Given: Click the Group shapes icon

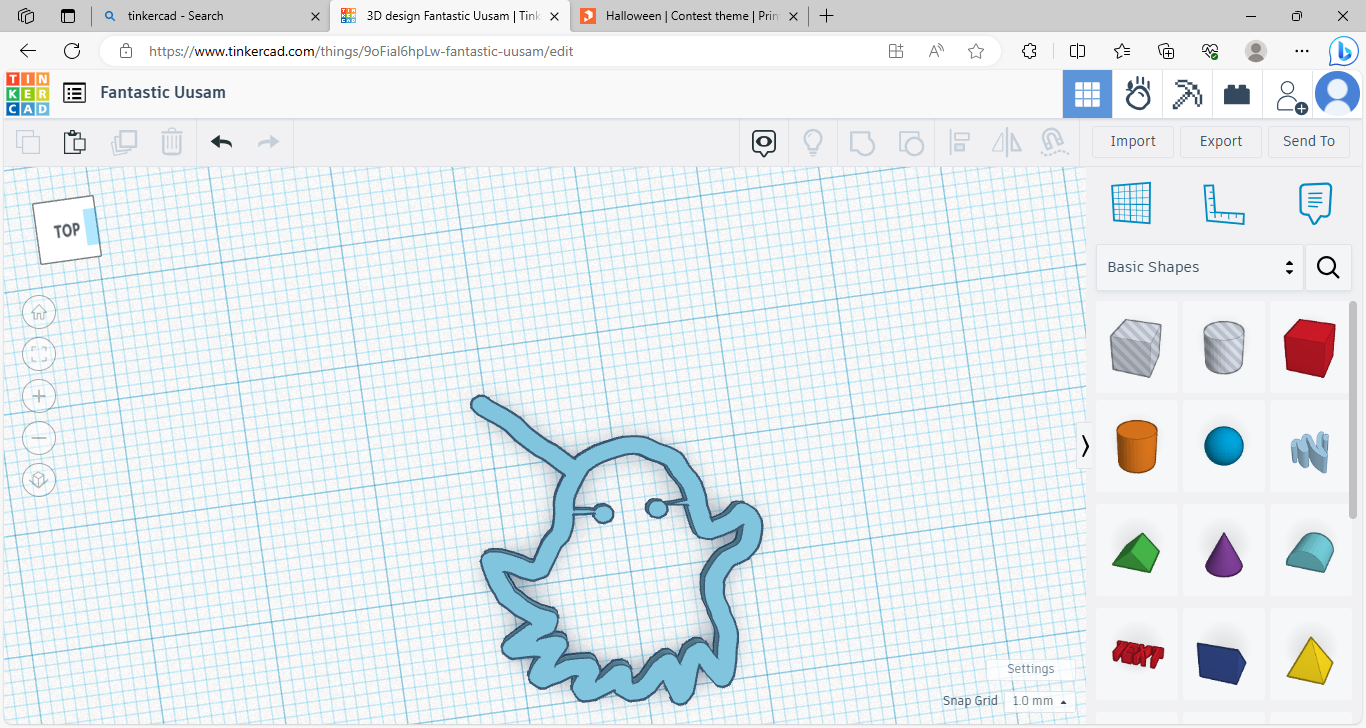Looking at the screenshot, I should click(862, 143).
